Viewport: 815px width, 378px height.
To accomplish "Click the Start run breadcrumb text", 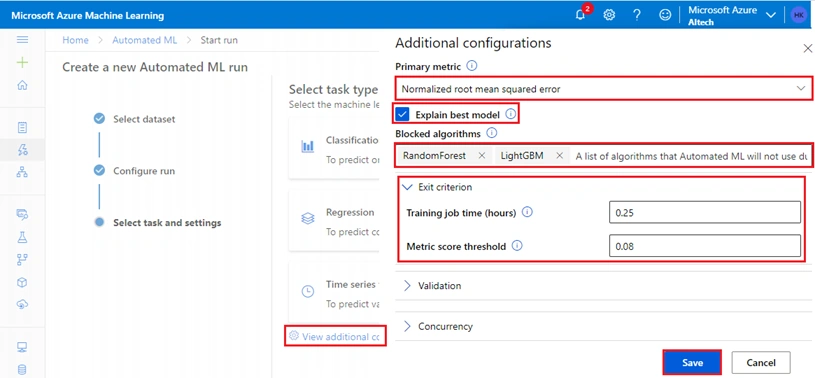I will coord(219,40).
